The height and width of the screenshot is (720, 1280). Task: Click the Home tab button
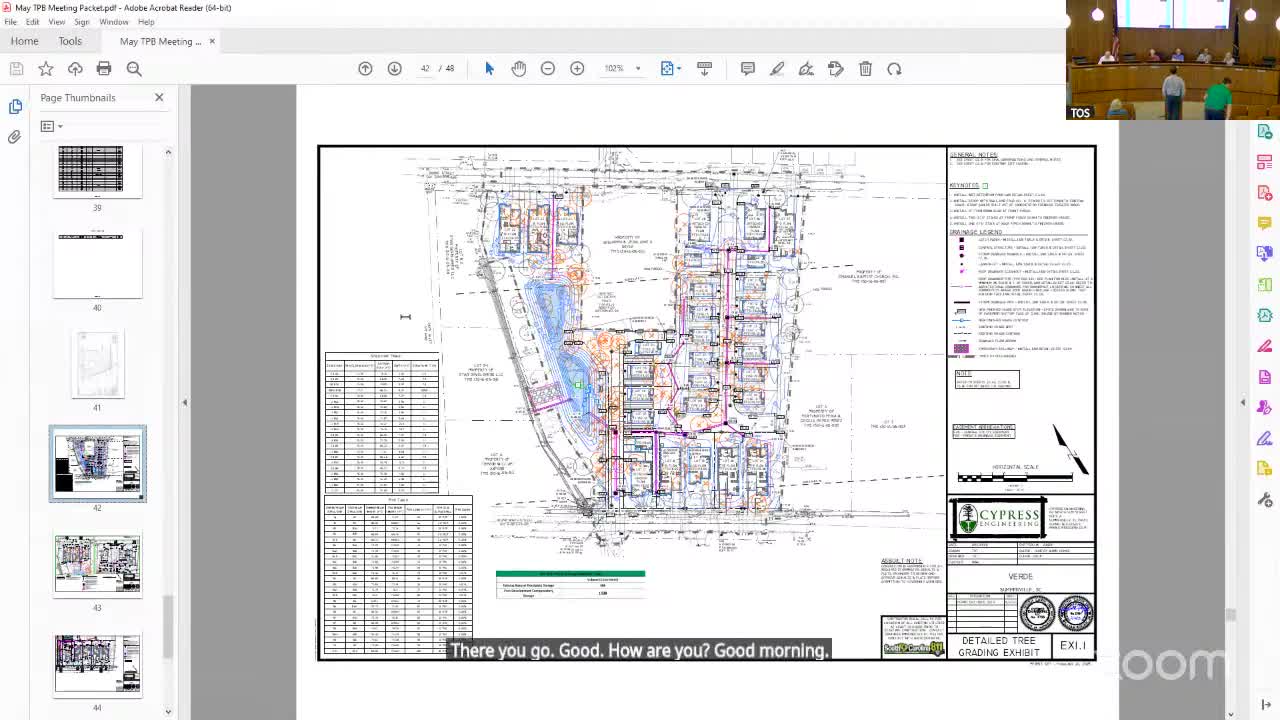(24, 41)
